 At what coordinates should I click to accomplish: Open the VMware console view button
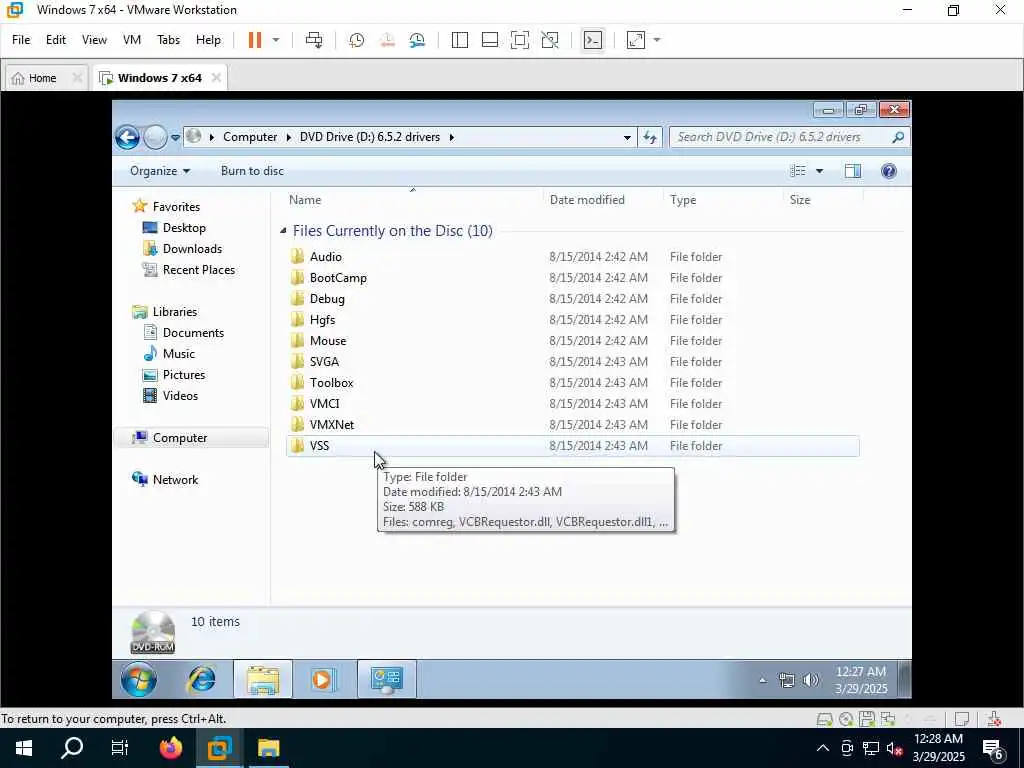(x=592, y=40)
